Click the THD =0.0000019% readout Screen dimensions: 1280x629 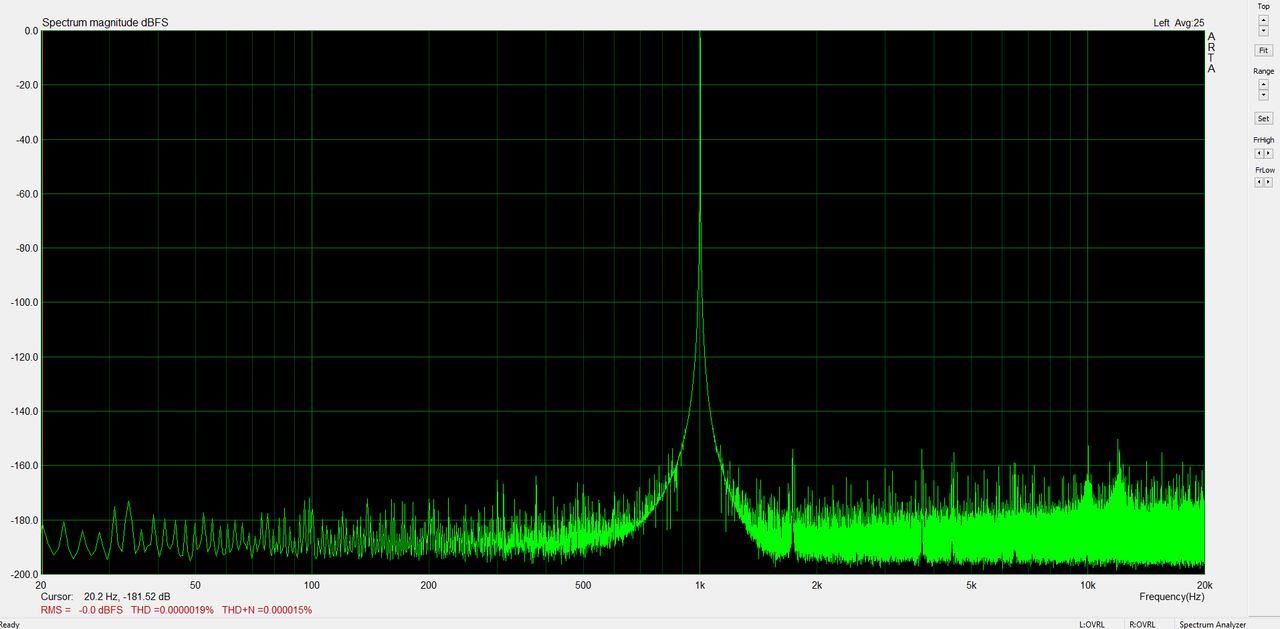coord(172,609)
